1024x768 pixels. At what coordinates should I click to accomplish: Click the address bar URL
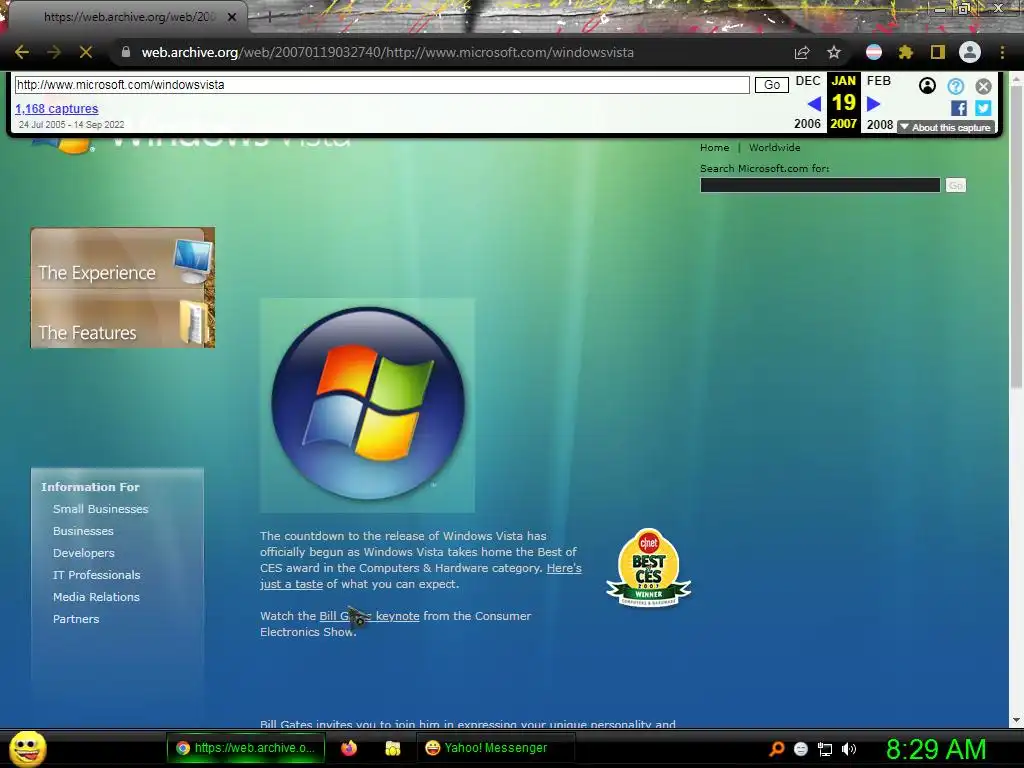point(387,52)
